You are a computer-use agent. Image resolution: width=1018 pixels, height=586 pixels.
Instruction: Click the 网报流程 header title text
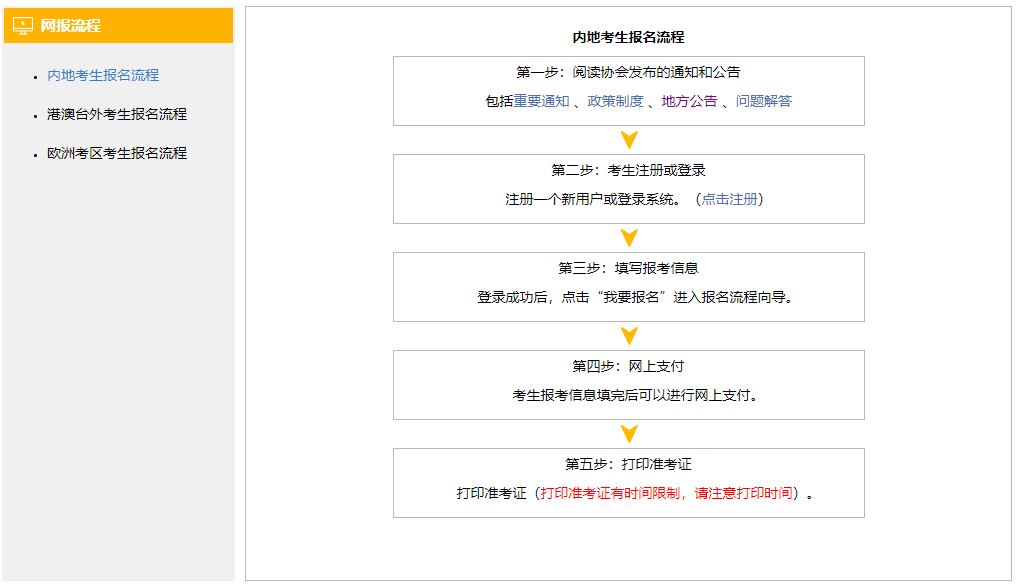pos(70,26)
